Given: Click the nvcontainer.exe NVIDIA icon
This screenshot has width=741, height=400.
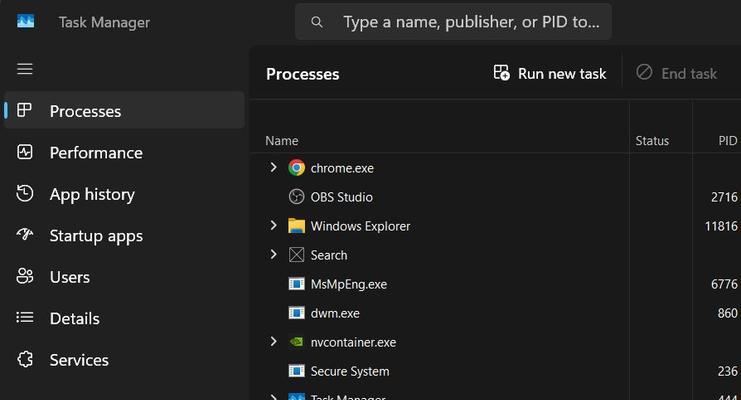Looking at the screenshot, I should point(296,341).
